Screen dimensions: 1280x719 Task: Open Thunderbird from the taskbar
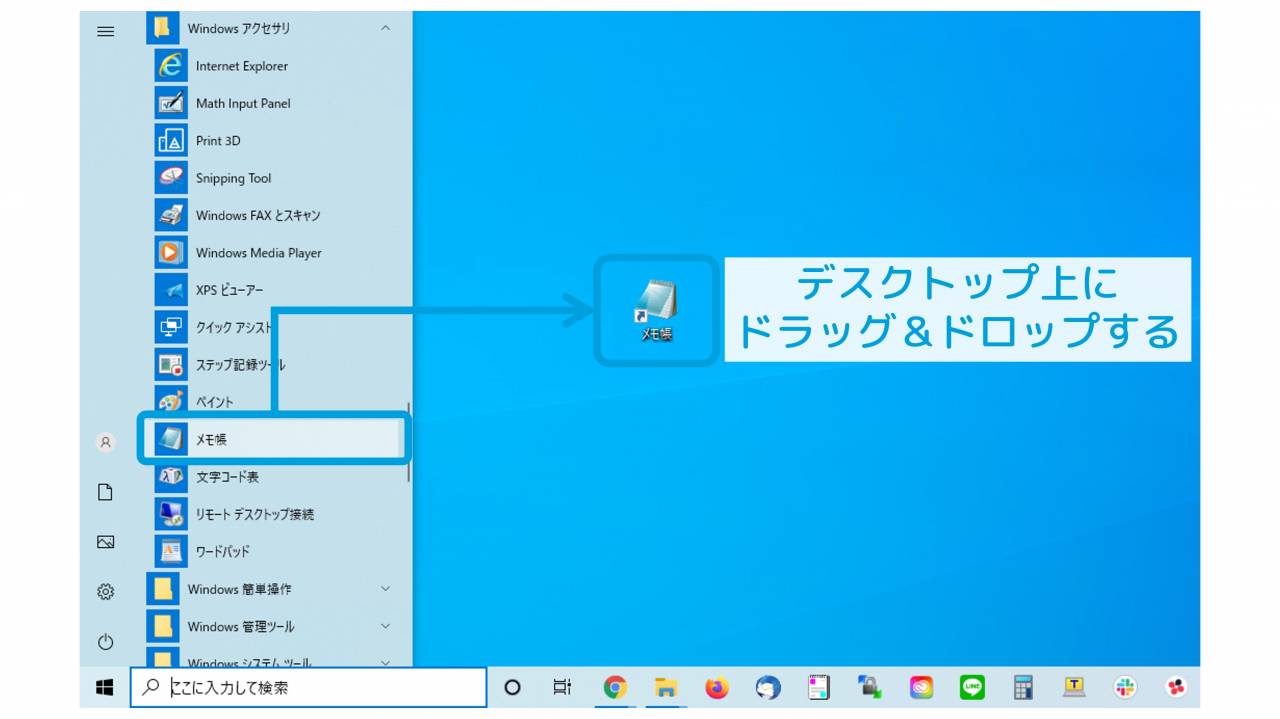768,687
